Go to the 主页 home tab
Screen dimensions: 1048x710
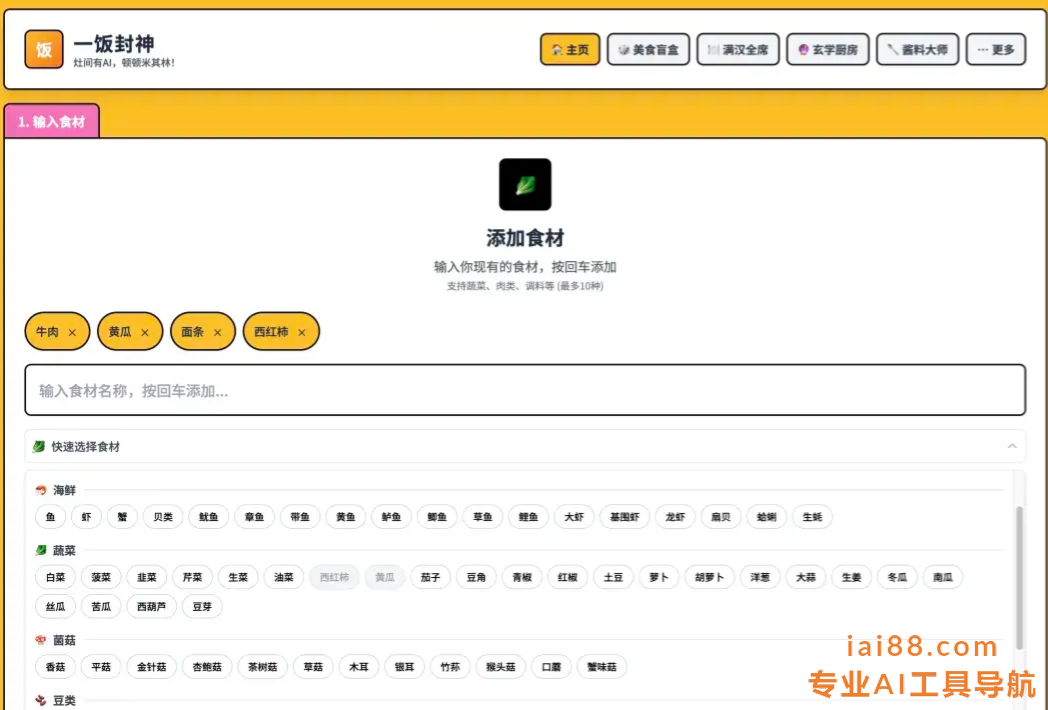point(570,50)
